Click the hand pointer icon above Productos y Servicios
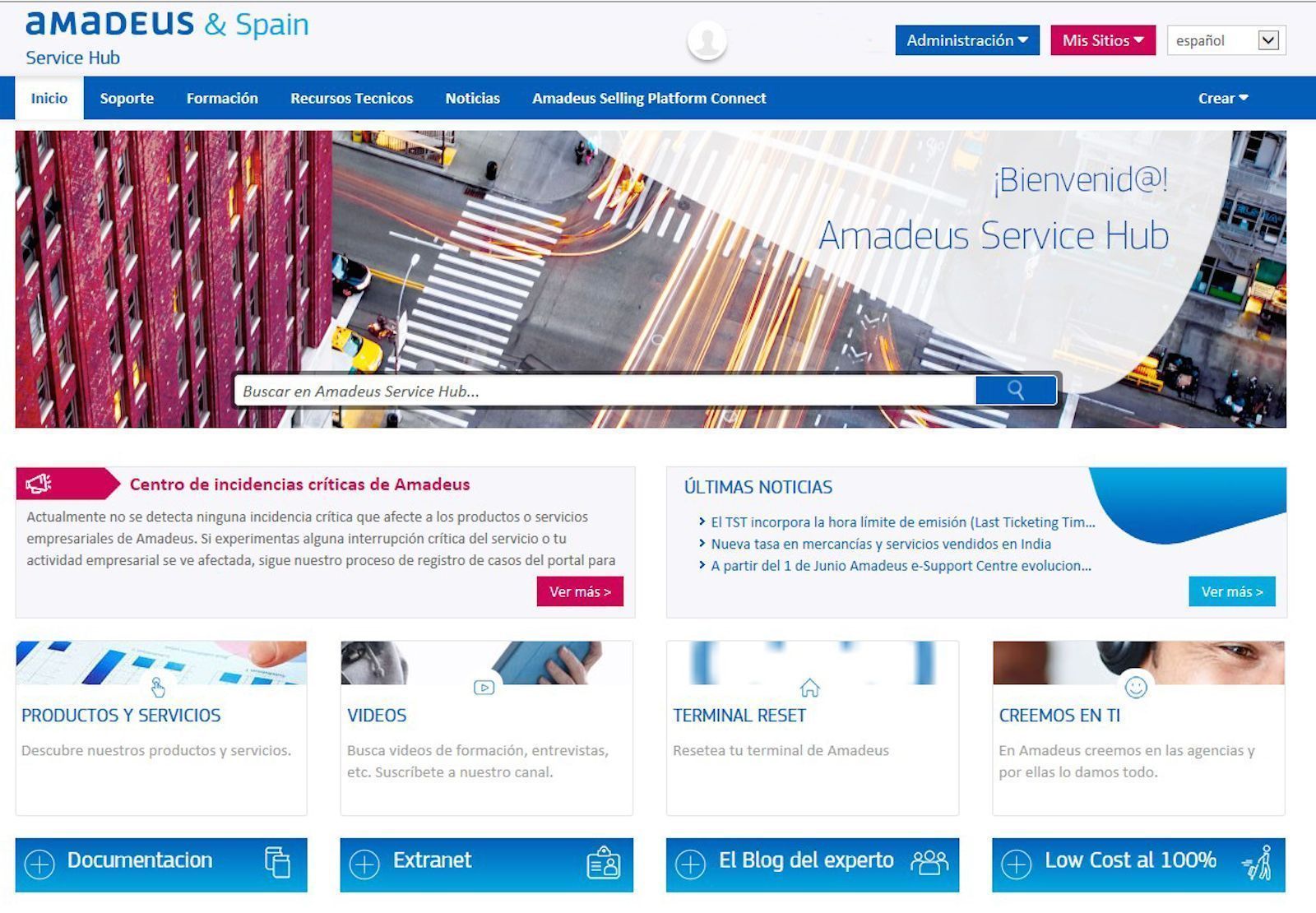 tap(158, 687)
